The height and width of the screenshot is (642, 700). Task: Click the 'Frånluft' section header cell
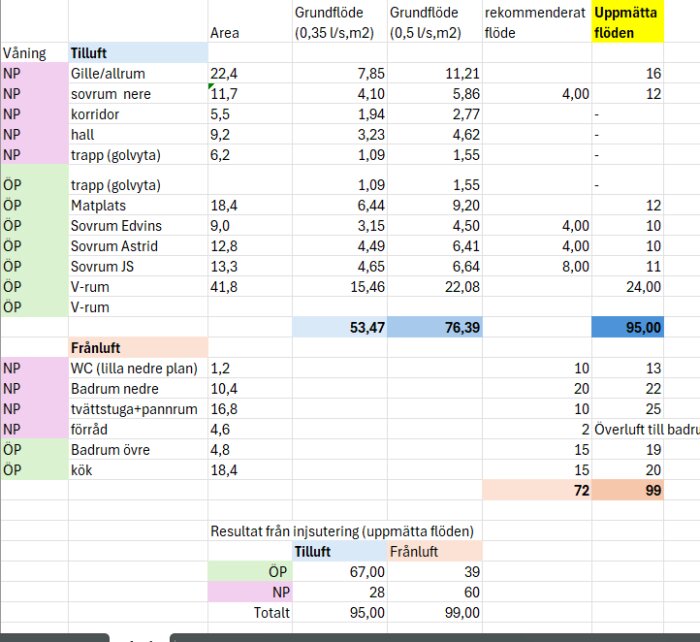tap(138, 348)
